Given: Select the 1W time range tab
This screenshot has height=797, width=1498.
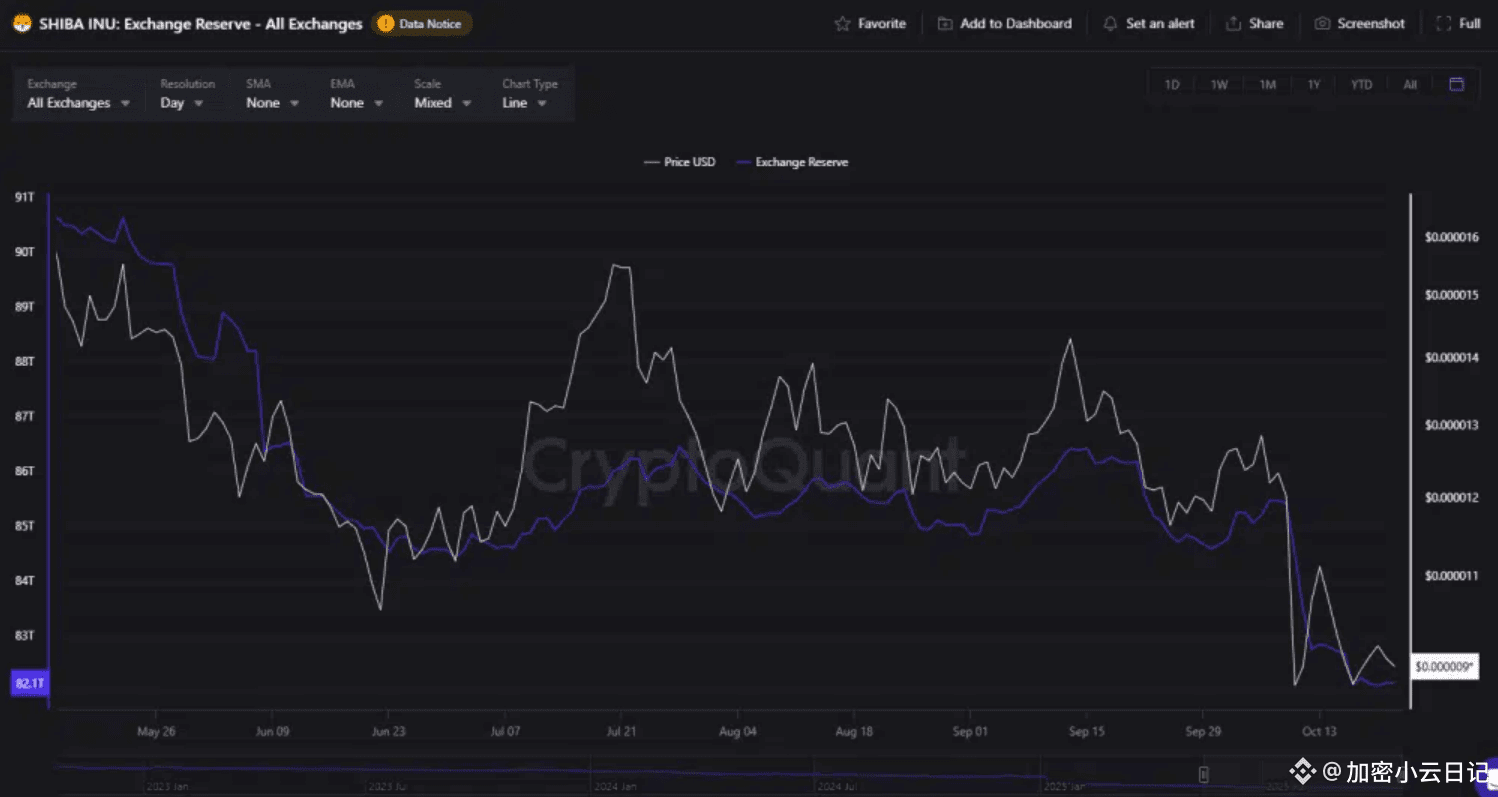Looking at the screenshot, I should pos(1219,85).
